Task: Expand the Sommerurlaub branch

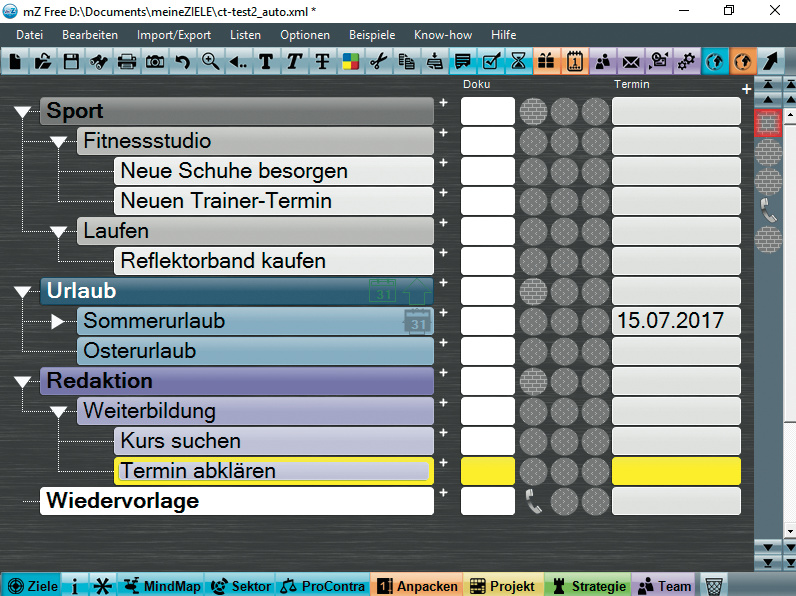Action: coord(57,321)
